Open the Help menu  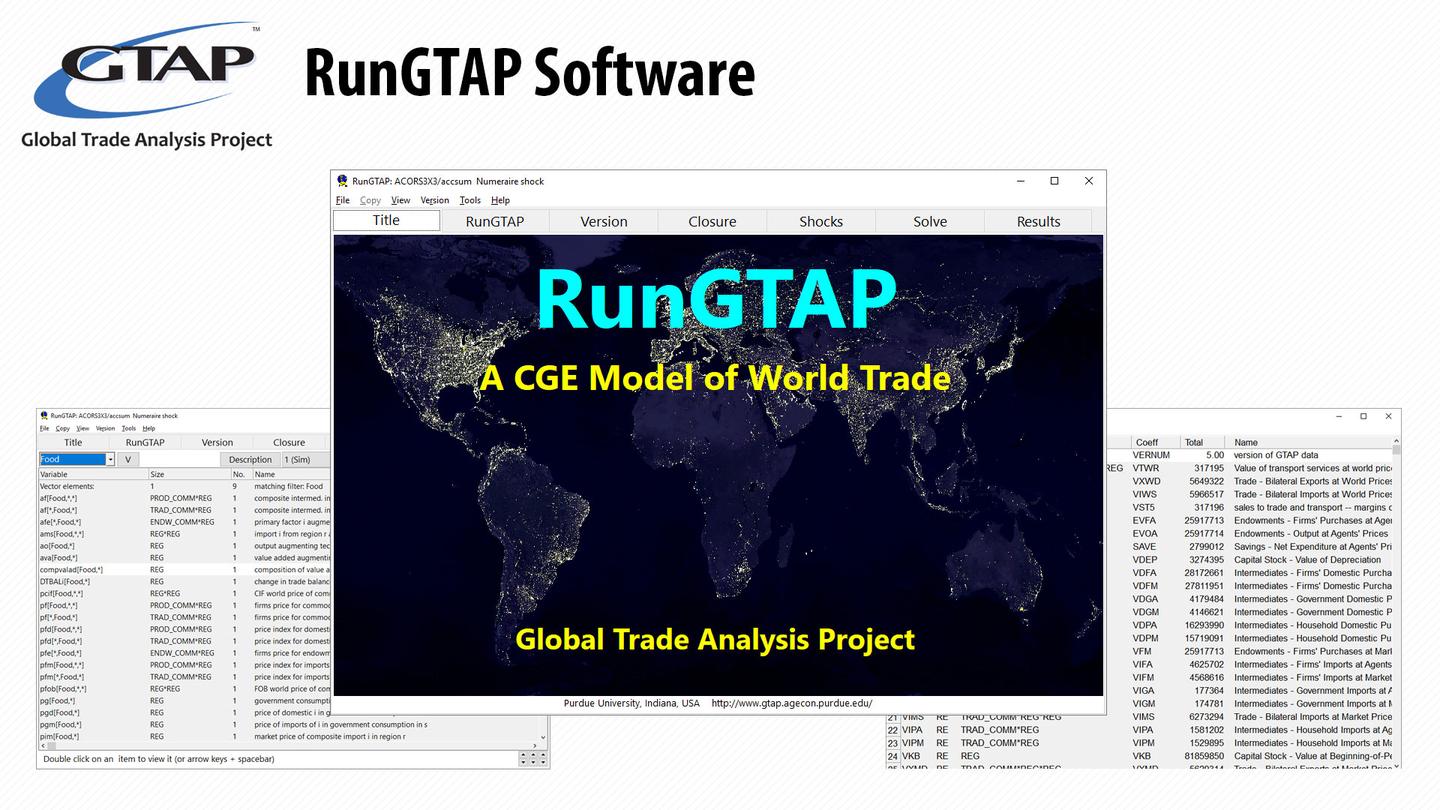point(500,200)
